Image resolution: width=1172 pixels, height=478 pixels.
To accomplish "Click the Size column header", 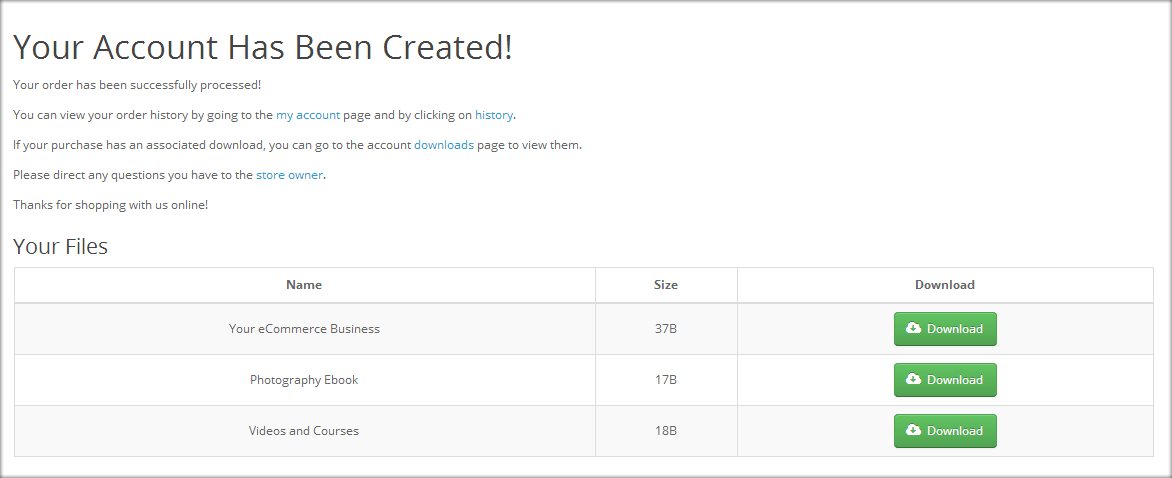I will click(665, 285).
